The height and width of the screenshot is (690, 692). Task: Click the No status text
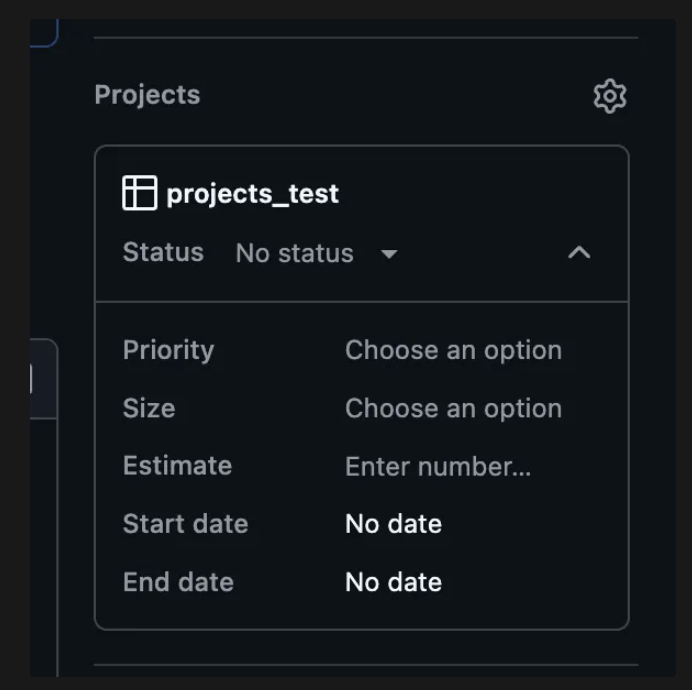click(294, 254)
